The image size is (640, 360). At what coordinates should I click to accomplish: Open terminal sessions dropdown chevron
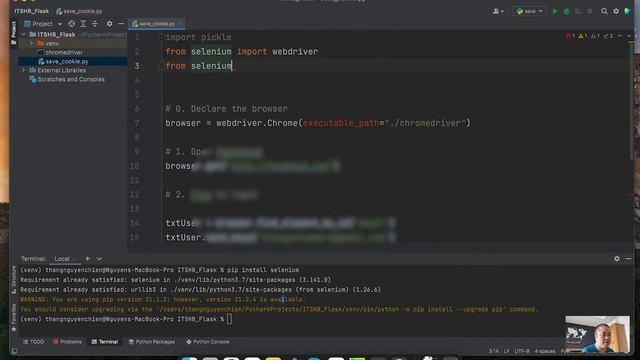[99, 258]
